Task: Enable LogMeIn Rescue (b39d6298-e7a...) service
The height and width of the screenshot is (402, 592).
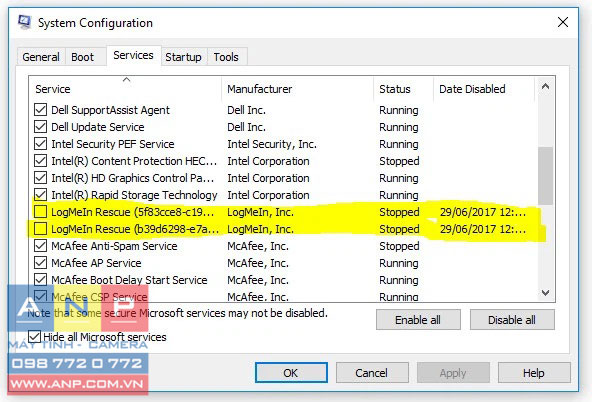Action: [x=40, y=229]
